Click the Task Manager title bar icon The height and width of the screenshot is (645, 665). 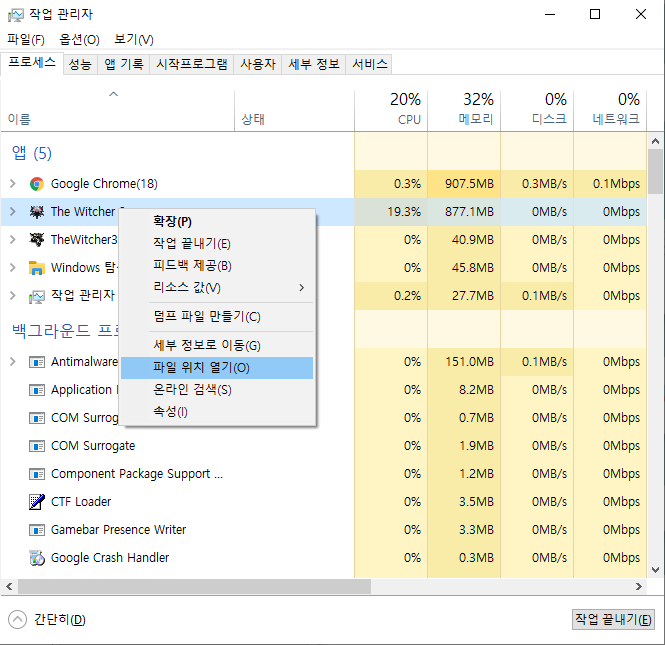(16, 15)
